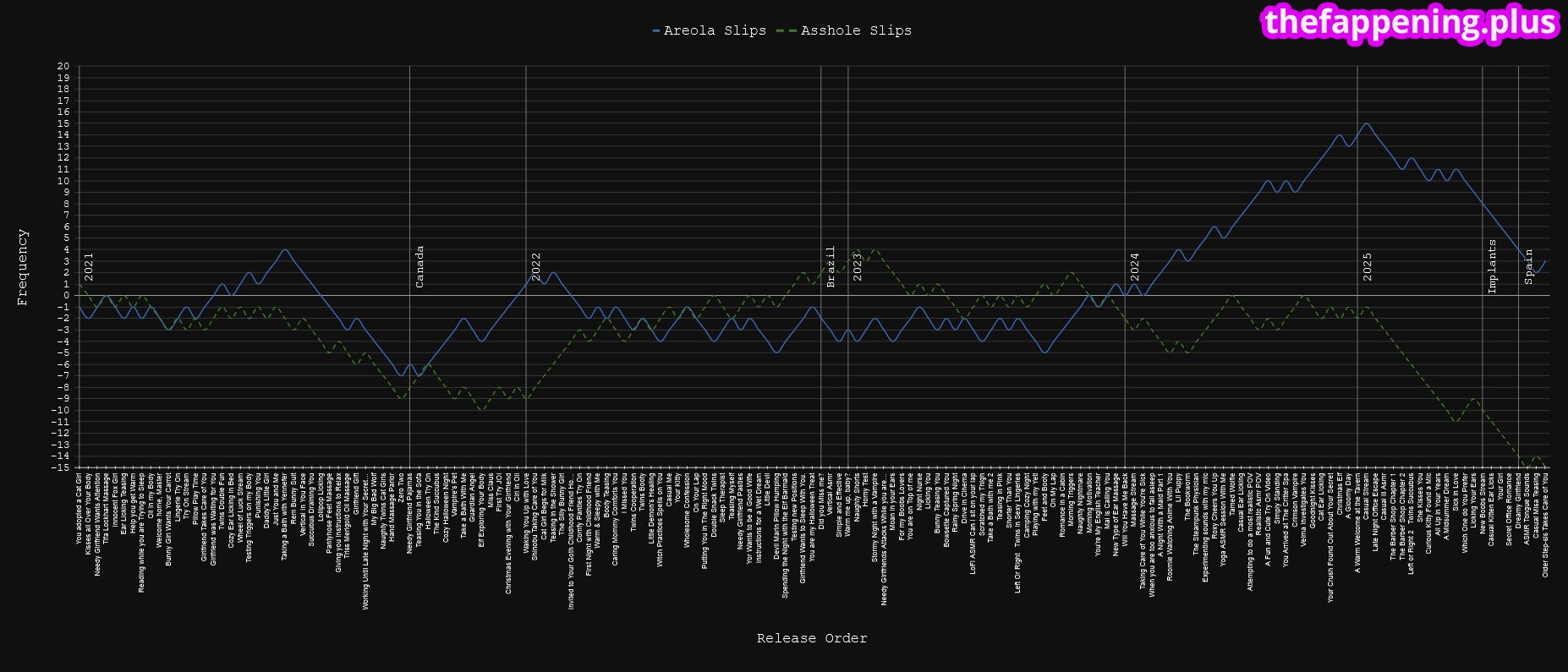
Task: Select the Spain marker near right edge
Action: [1528, 266]
